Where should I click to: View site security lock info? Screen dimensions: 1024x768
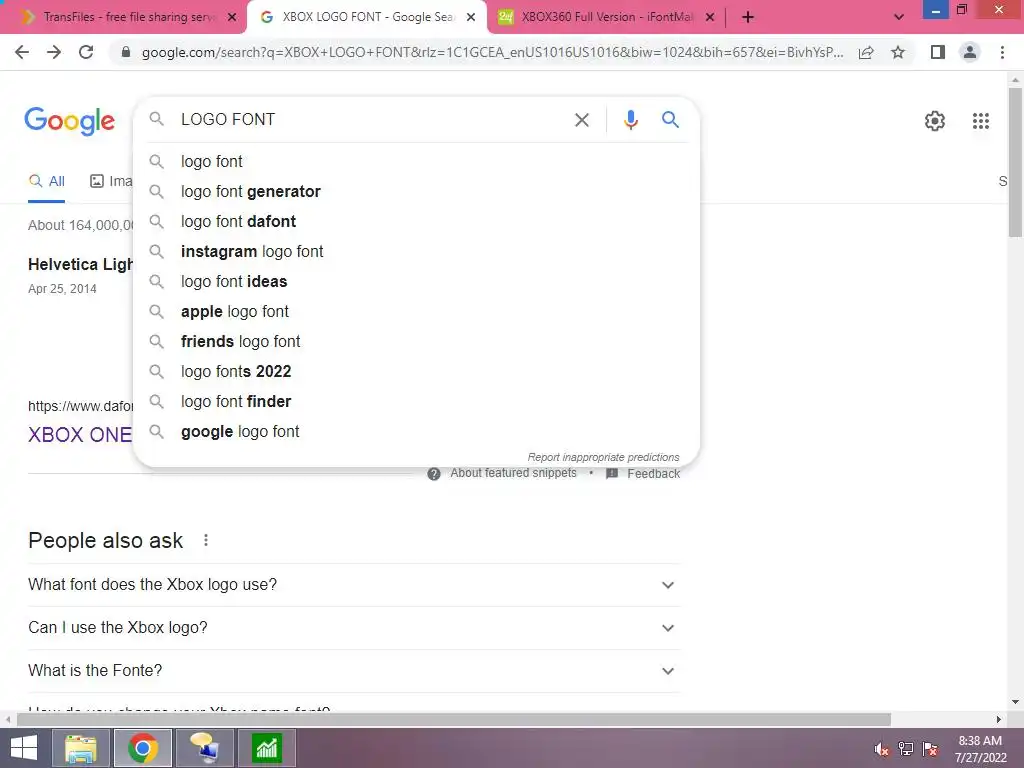[x=126, y=52]
